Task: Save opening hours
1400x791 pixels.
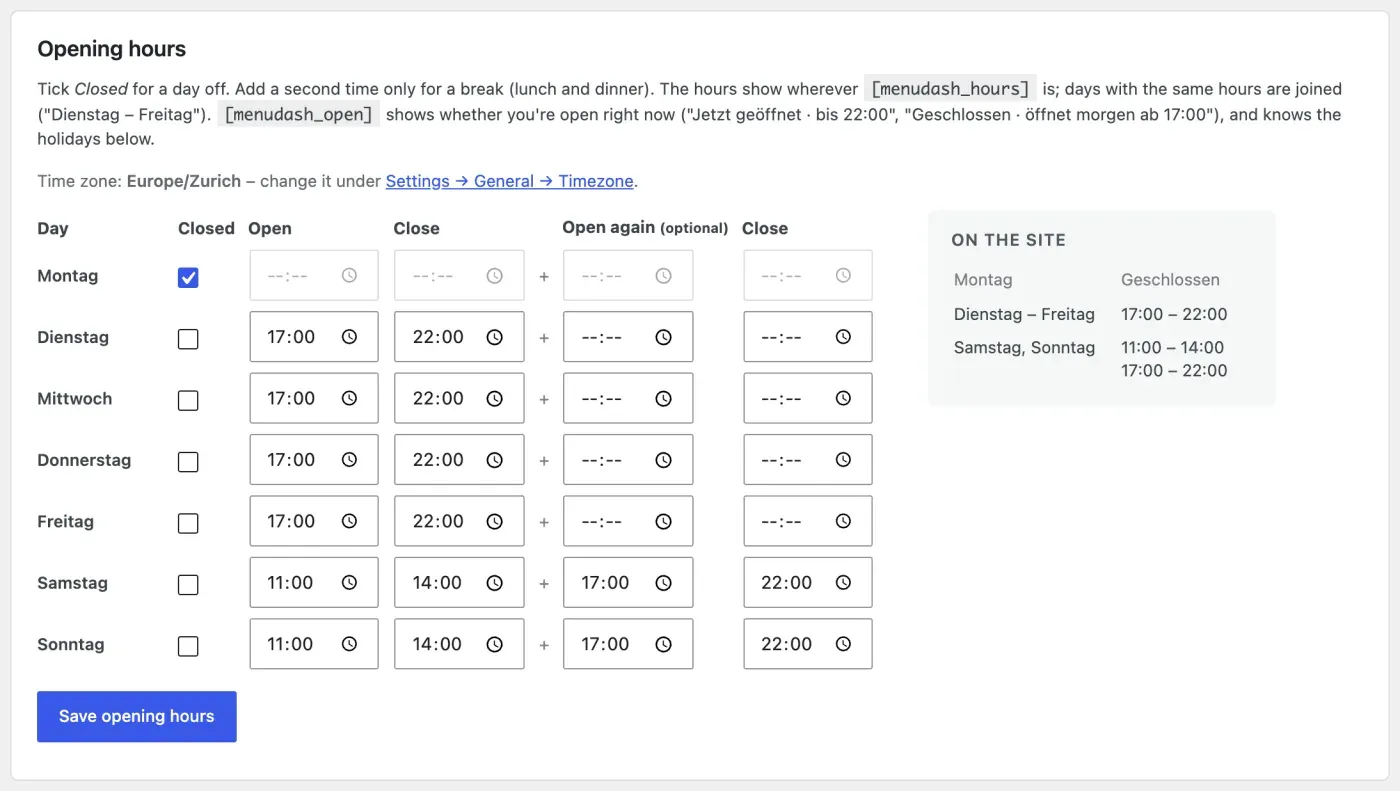Action: [x=137, y=716]
